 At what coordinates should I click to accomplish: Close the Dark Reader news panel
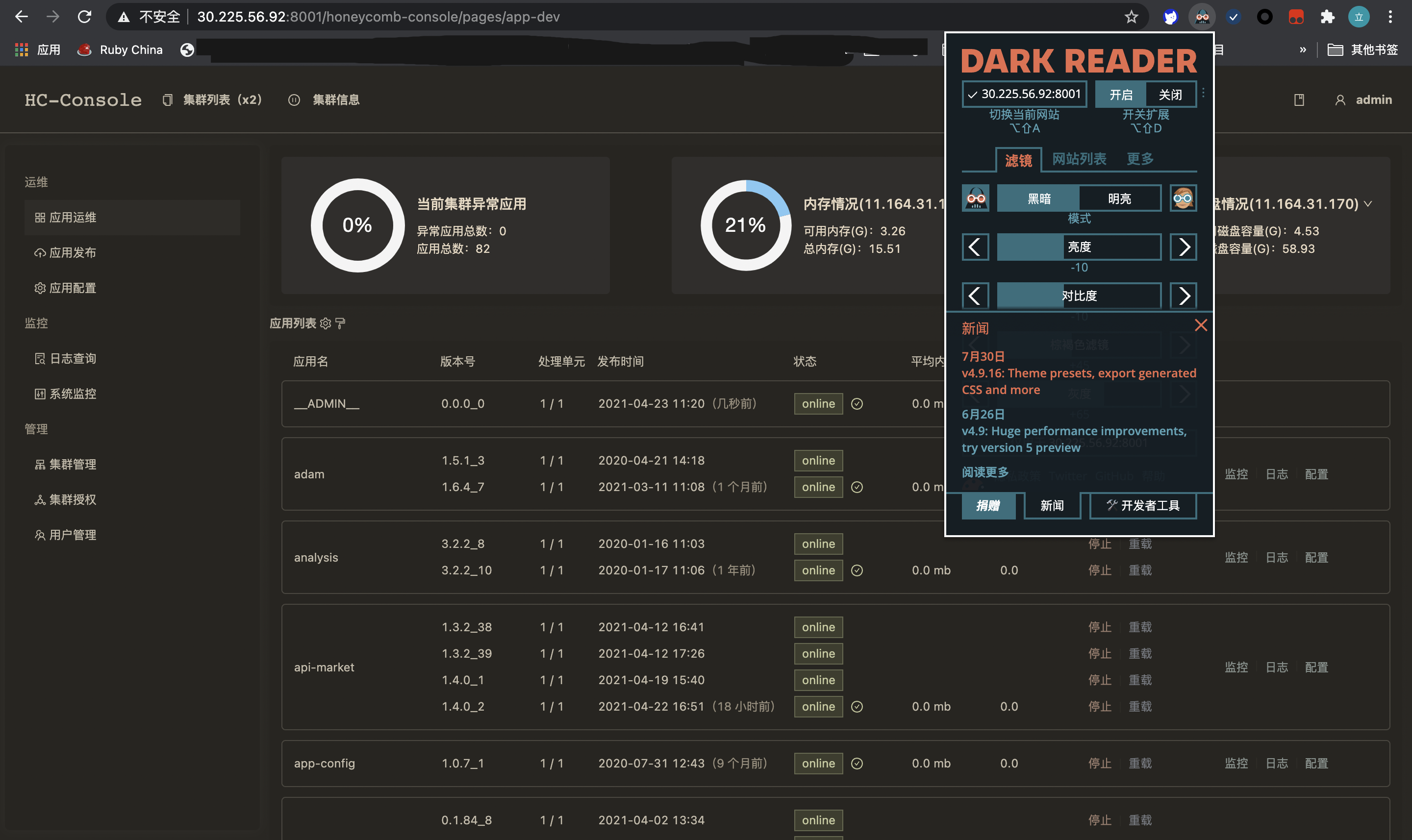point(1200,325)
